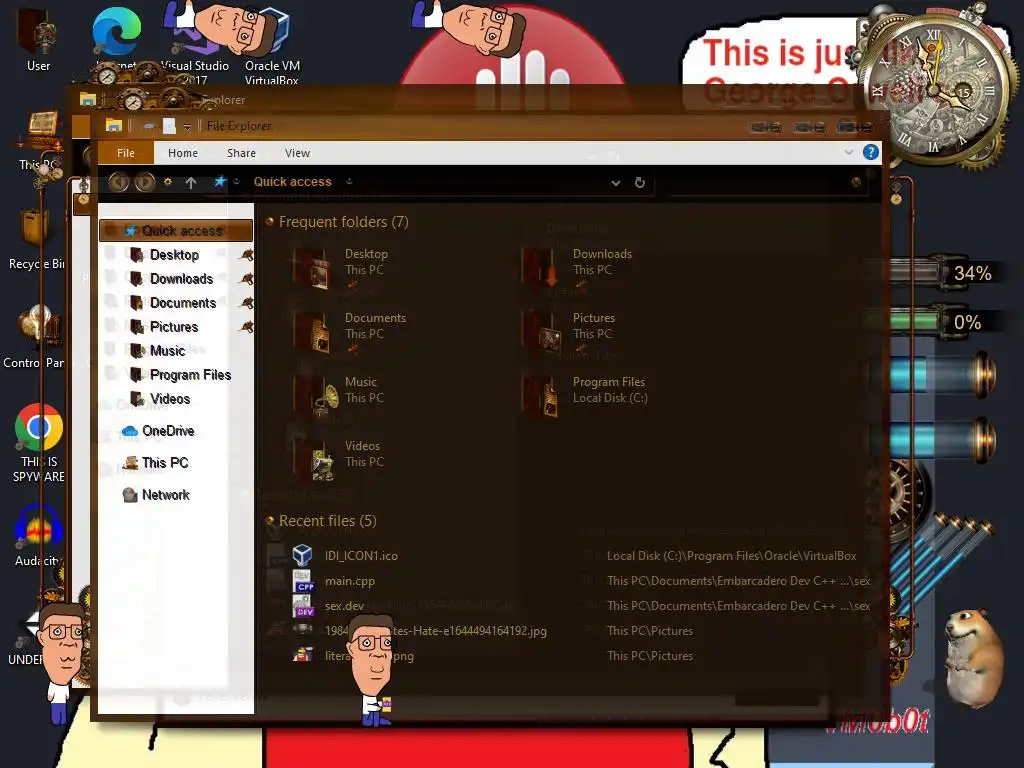
Task: Click the DEV file icon beside sex.dev
Action: [x=304, y=605]
